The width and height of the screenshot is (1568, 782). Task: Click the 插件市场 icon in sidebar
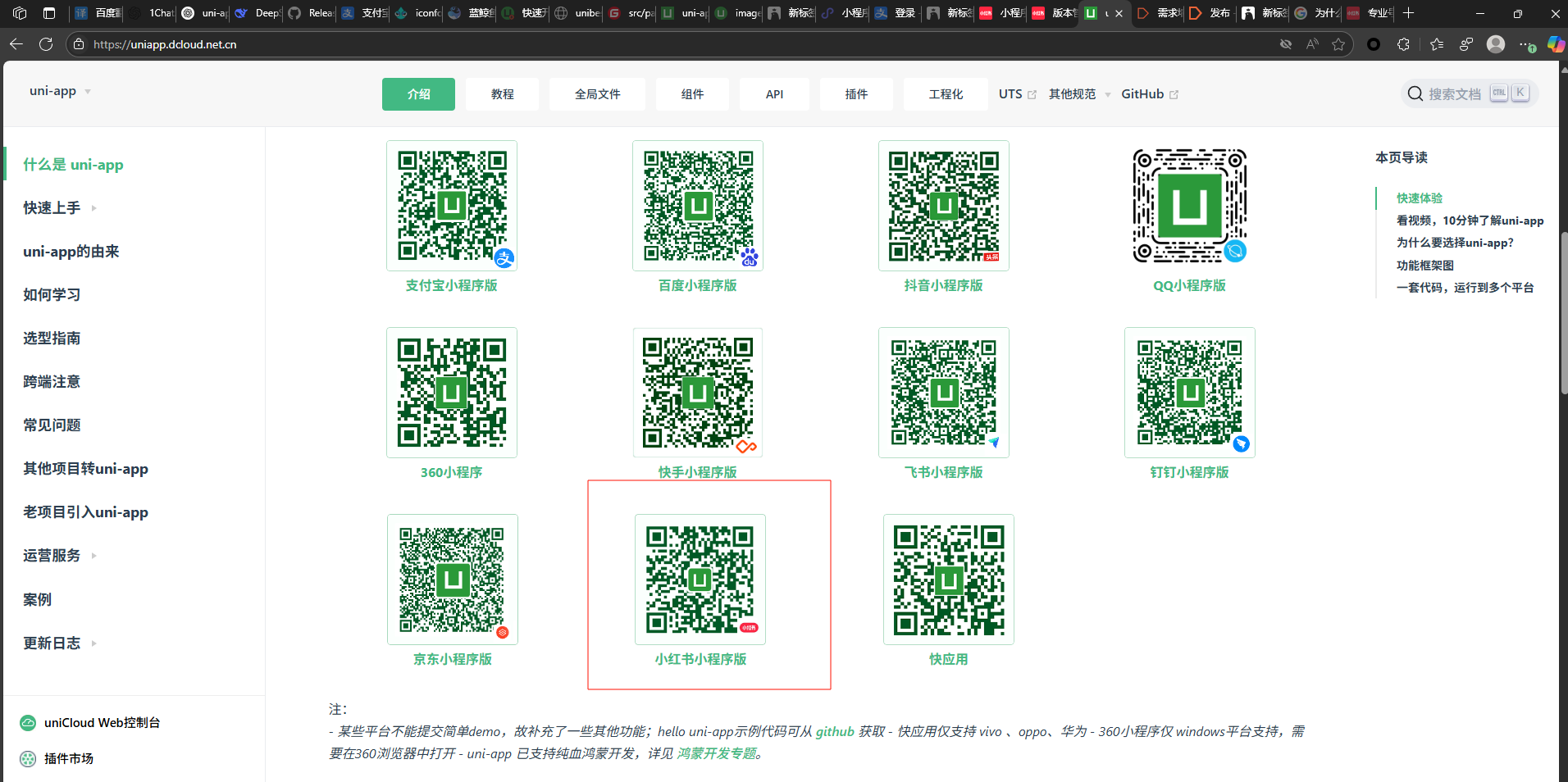point(28,759)
